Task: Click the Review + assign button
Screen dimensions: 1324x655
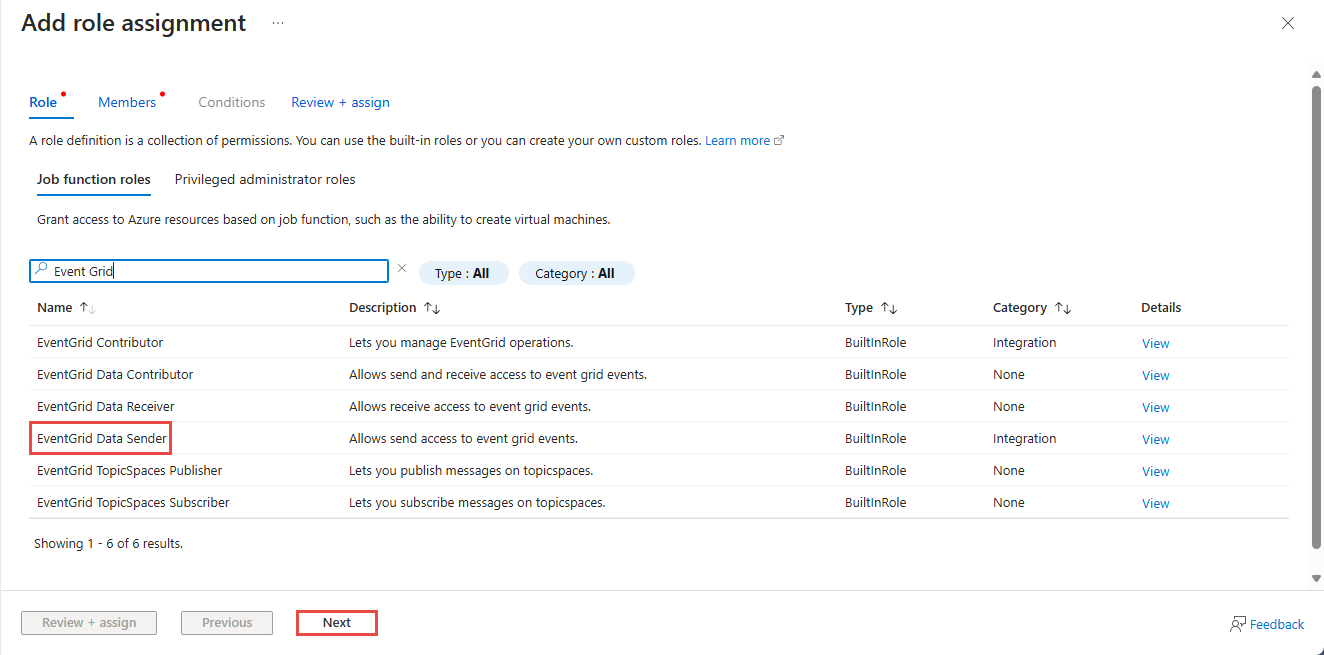Action: tap(89, 622)
